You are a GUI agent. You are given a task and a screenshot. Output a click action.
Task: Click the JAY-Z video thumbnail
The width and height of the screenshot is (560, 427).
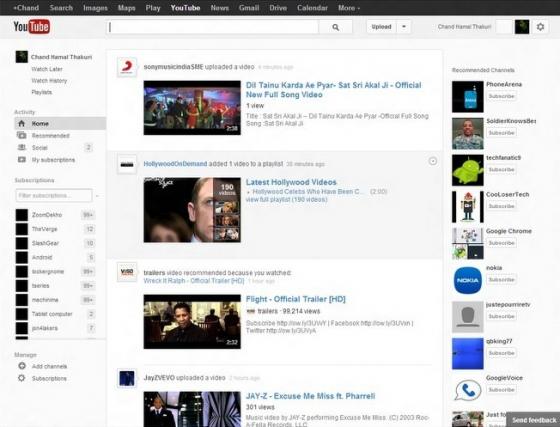click(x=192, y=409)
